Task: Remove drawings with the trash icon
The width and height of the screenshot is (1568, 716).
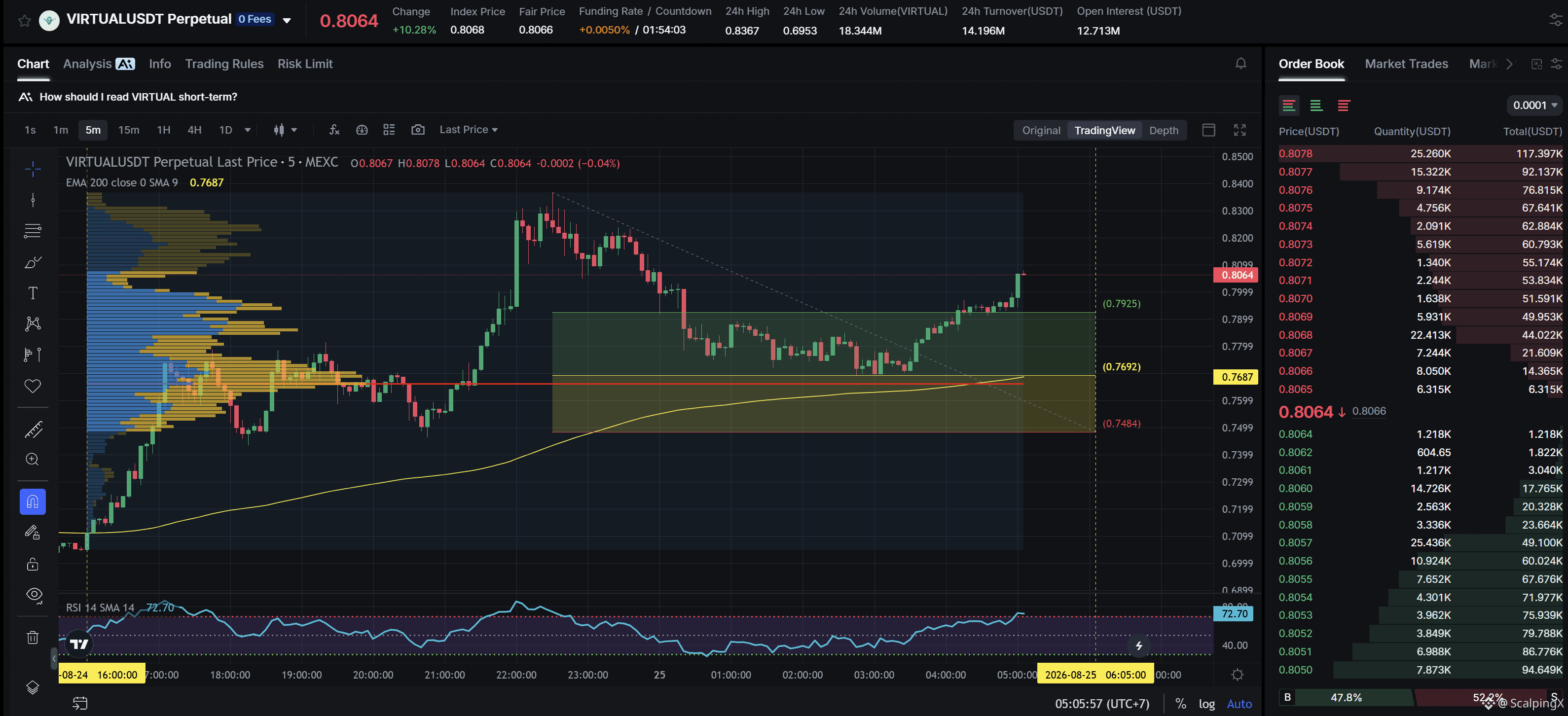Action: coord(33,638)
